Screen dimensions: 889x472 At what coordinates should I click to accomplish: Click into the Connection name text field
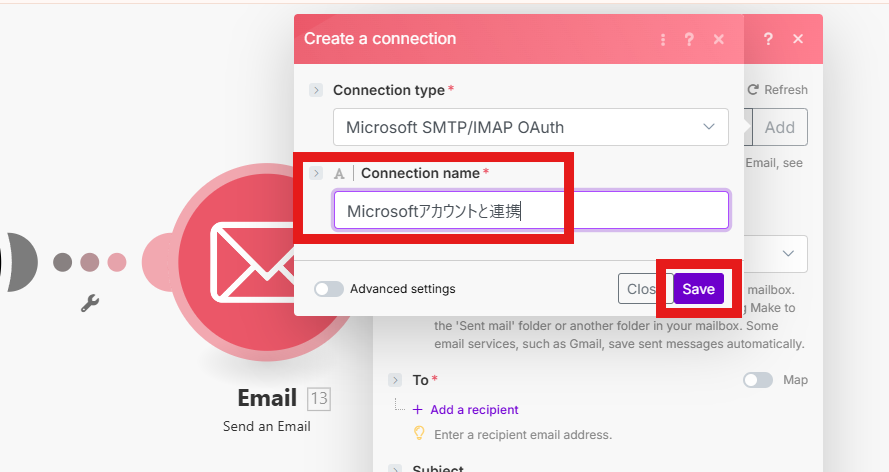tap(530, 210)
